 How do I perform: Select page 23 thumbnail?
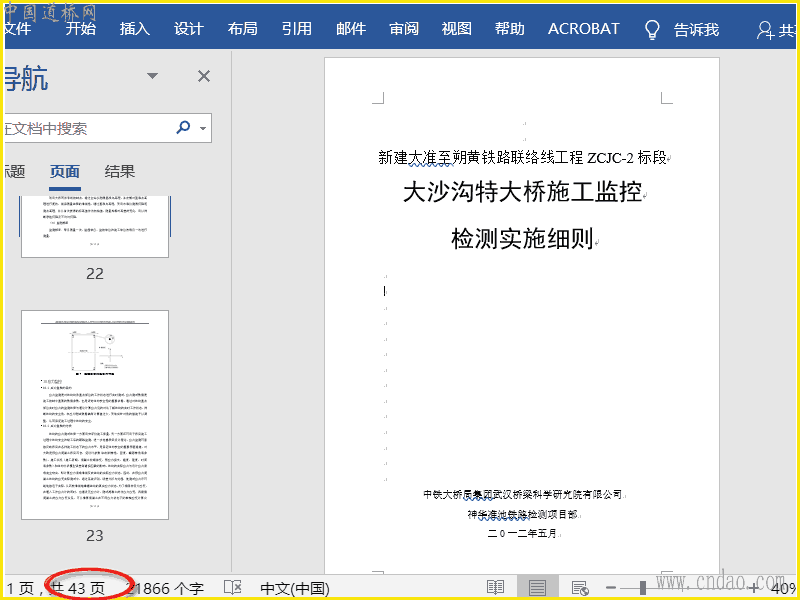coord(95,415)
